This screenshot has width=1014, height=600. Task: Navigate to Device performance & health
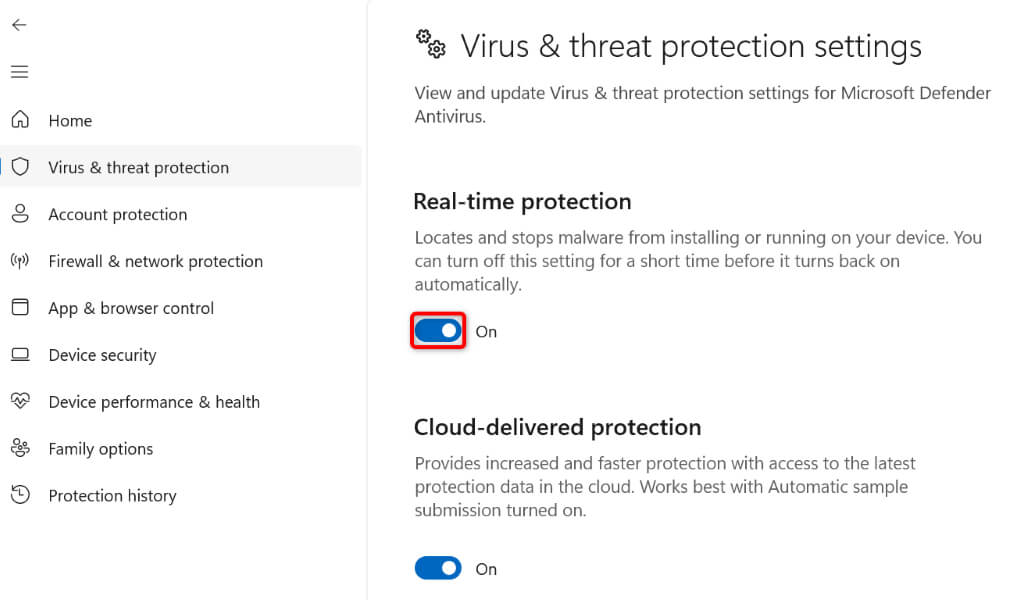click(154, 403)
